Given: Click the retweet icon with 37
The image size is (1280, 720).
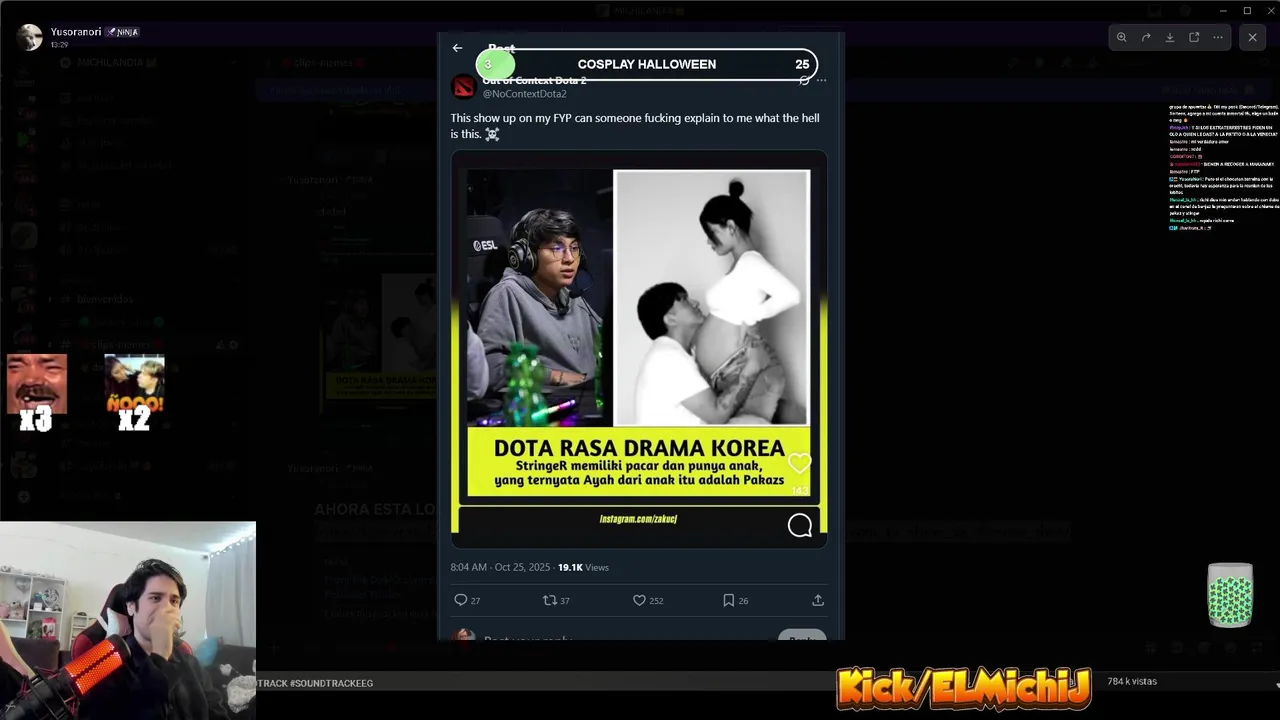Looking at the screenshot, I should [x=549, y=600].
